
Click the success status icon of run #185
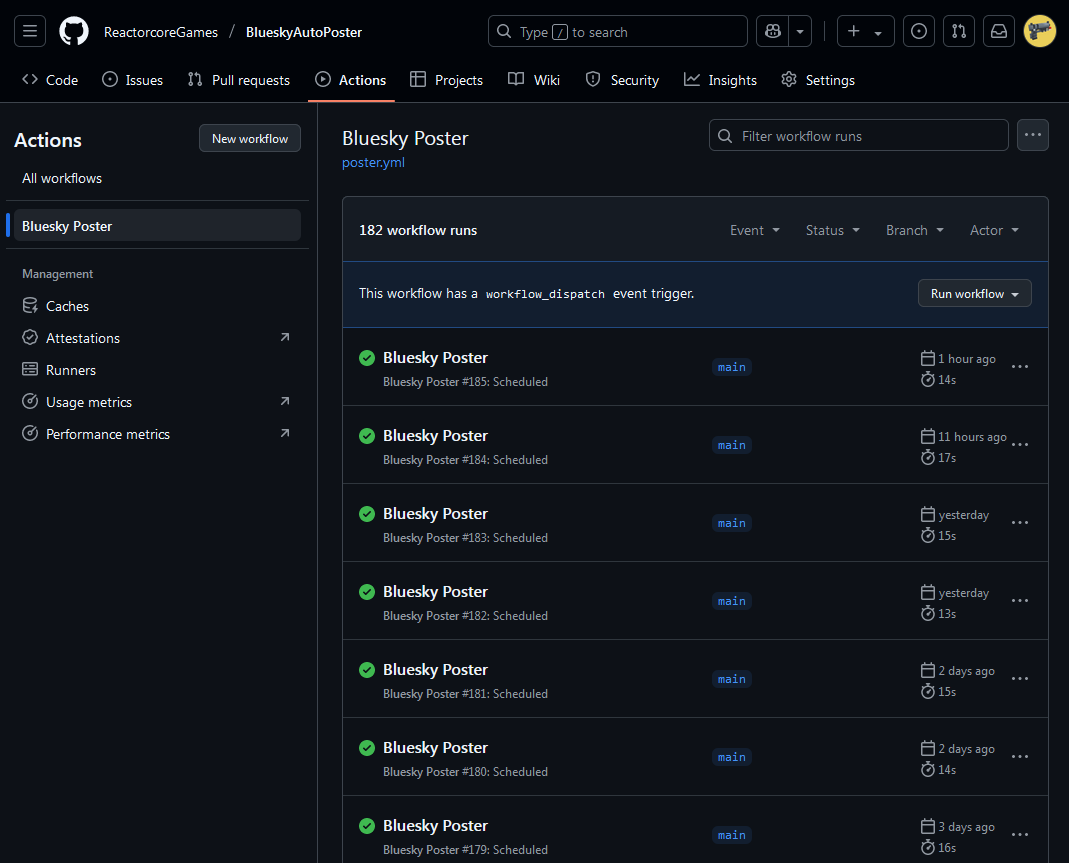(x=367, y=358)
